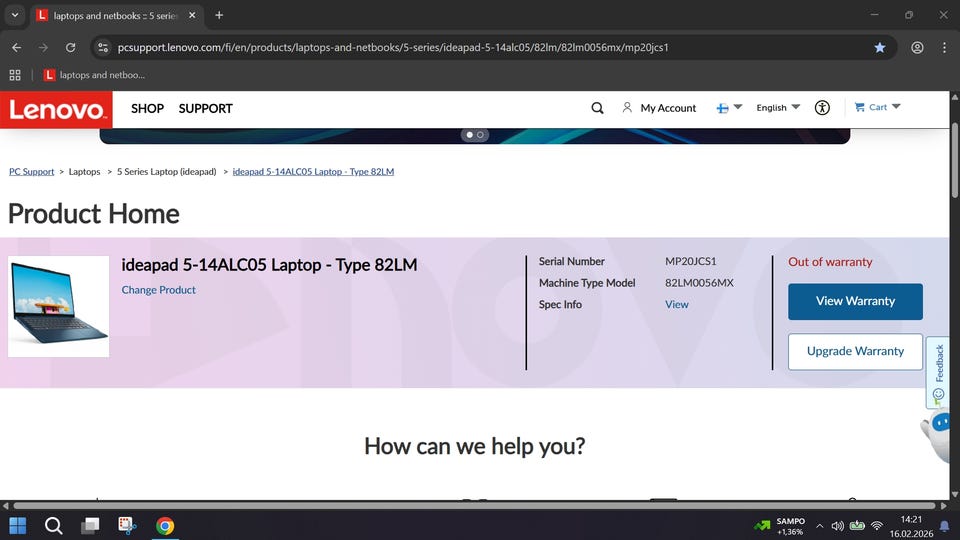Open the Chrome profile icon
The image size is (960, 540).
pos(917,47)
